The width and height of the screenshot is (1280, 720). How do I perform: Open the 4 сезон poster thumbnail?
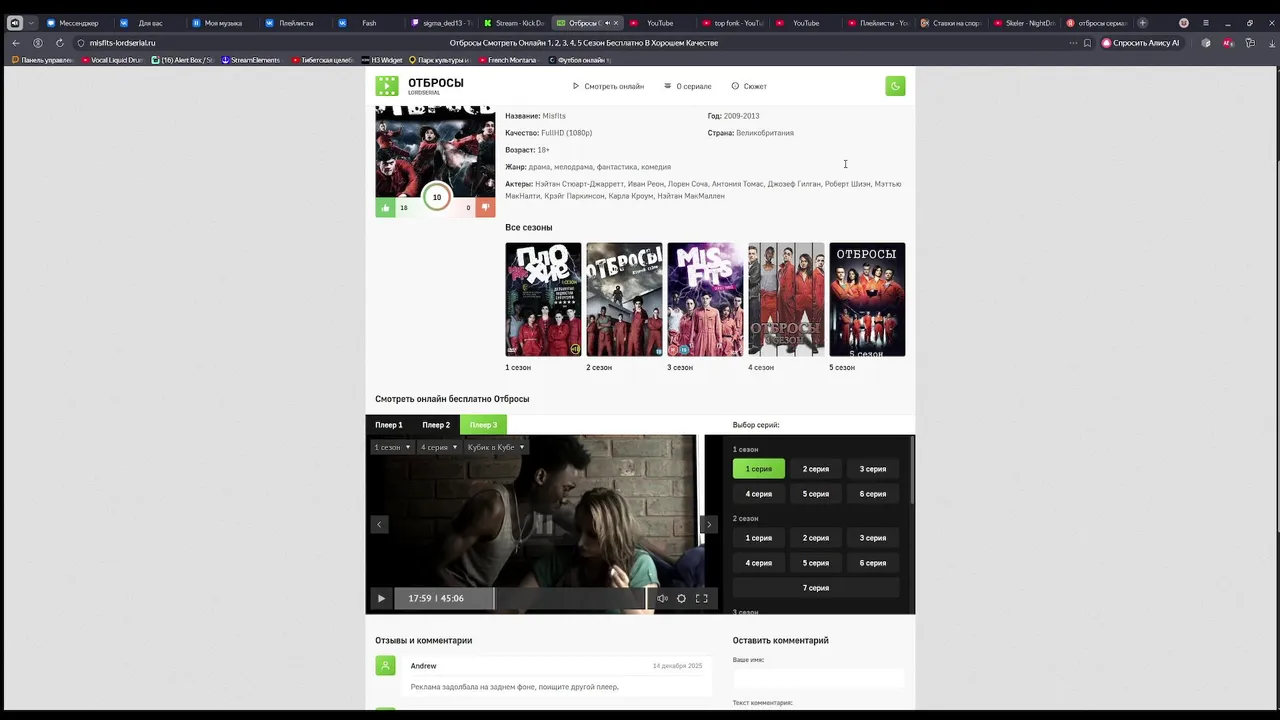[786, 299]
